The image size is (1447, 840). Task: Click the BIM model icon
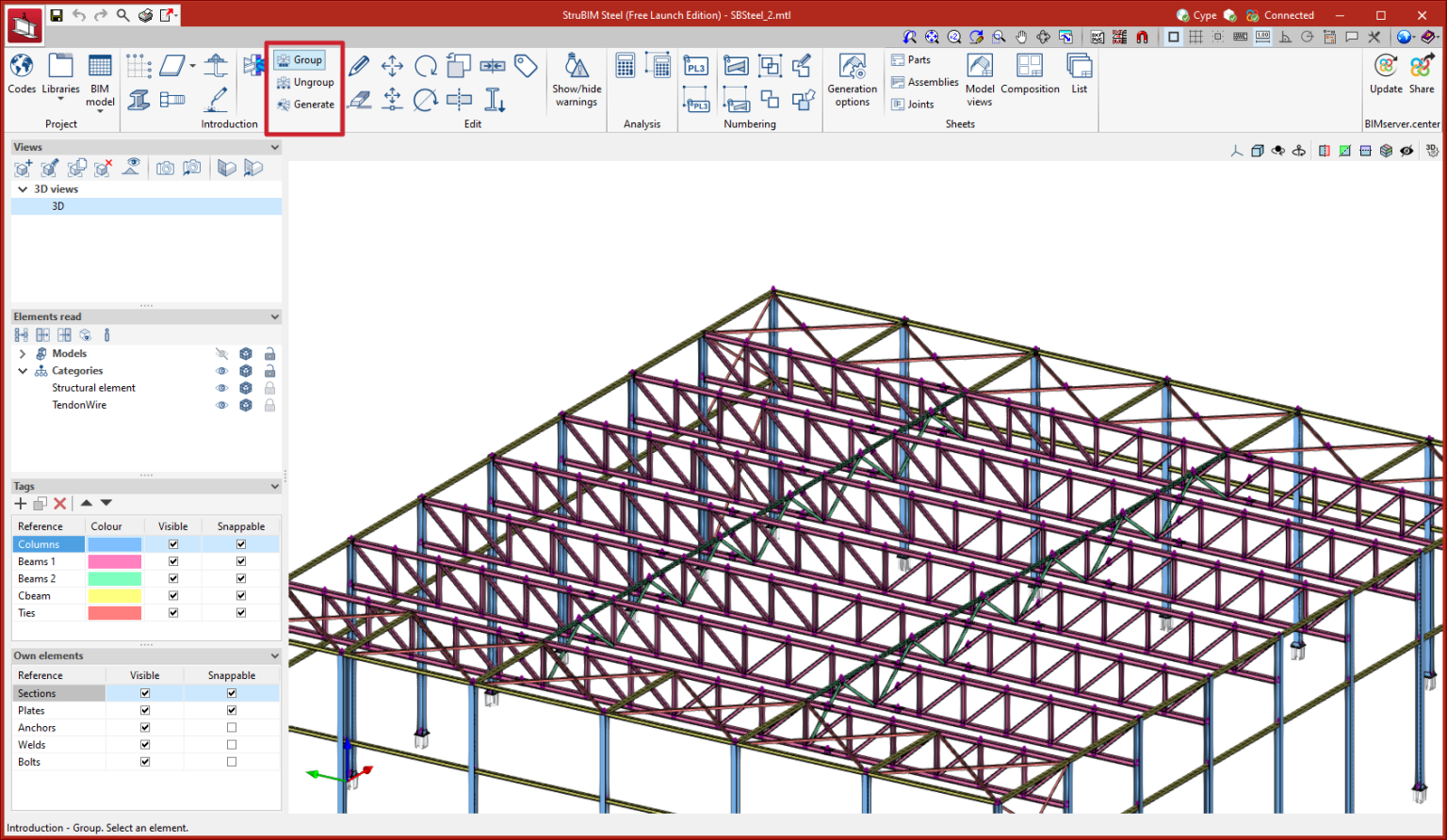coord(100,67)
